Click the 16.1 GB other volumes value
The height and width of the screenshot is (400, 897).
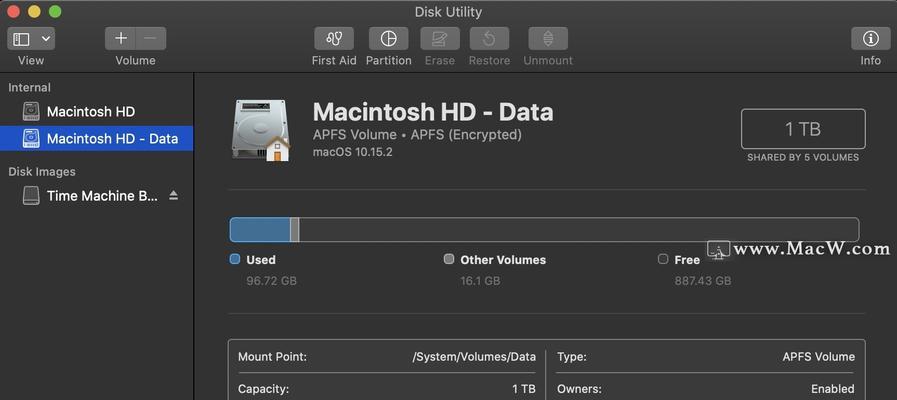pos(481,281)
